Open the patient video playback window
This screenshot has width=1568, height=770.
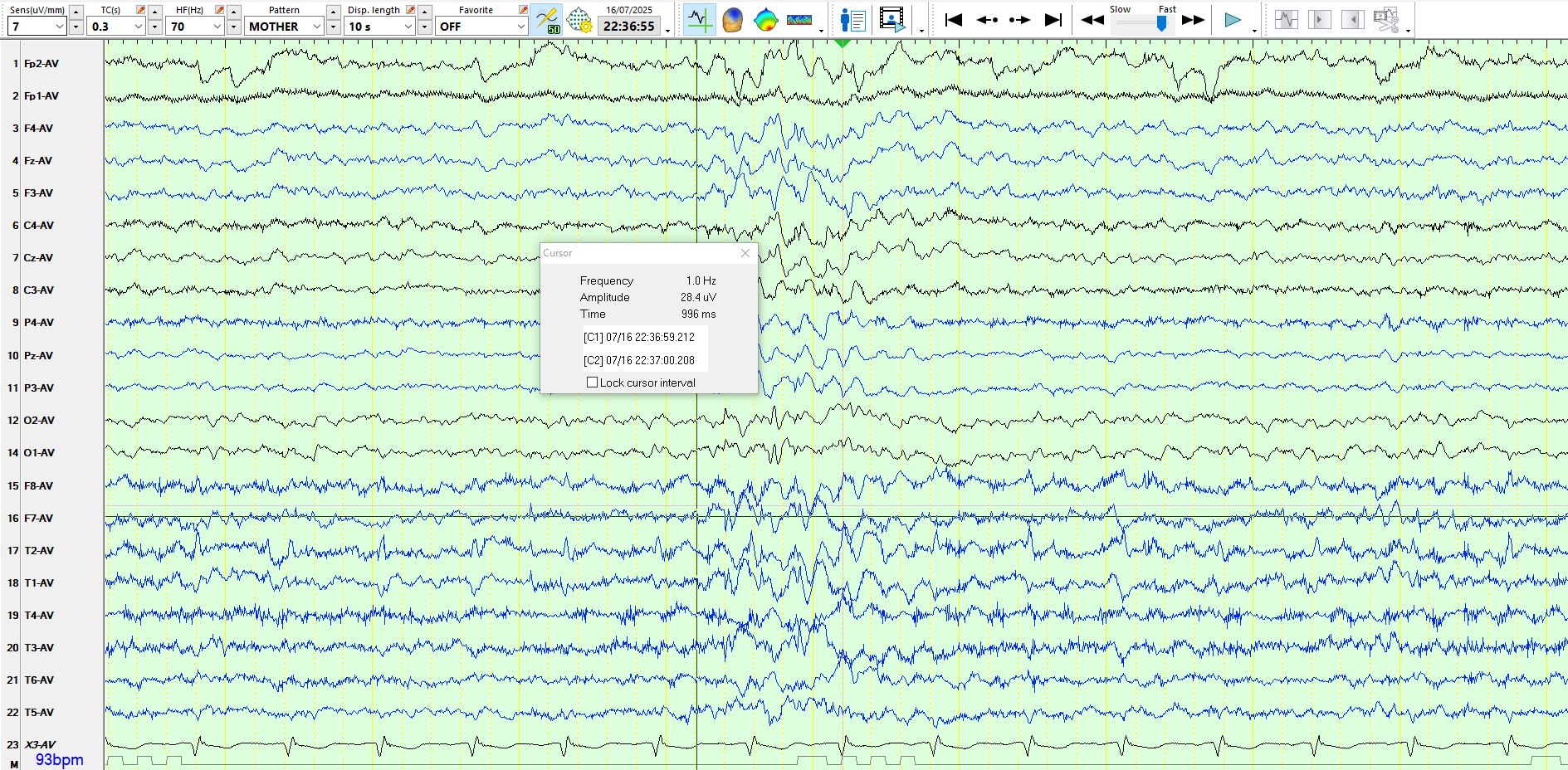pos(891,20)
